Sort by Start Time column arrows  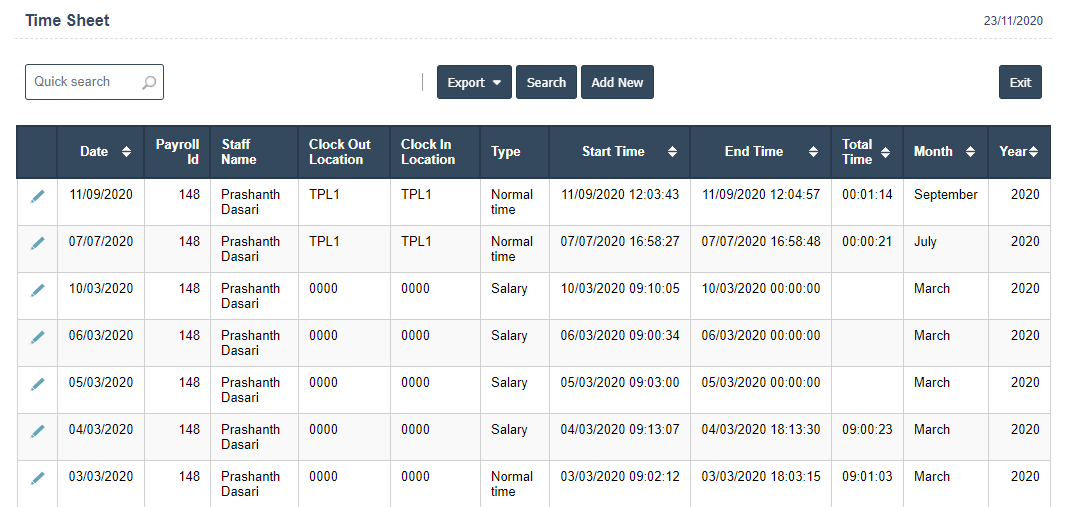pyautogui.click(x=672, y=152)
